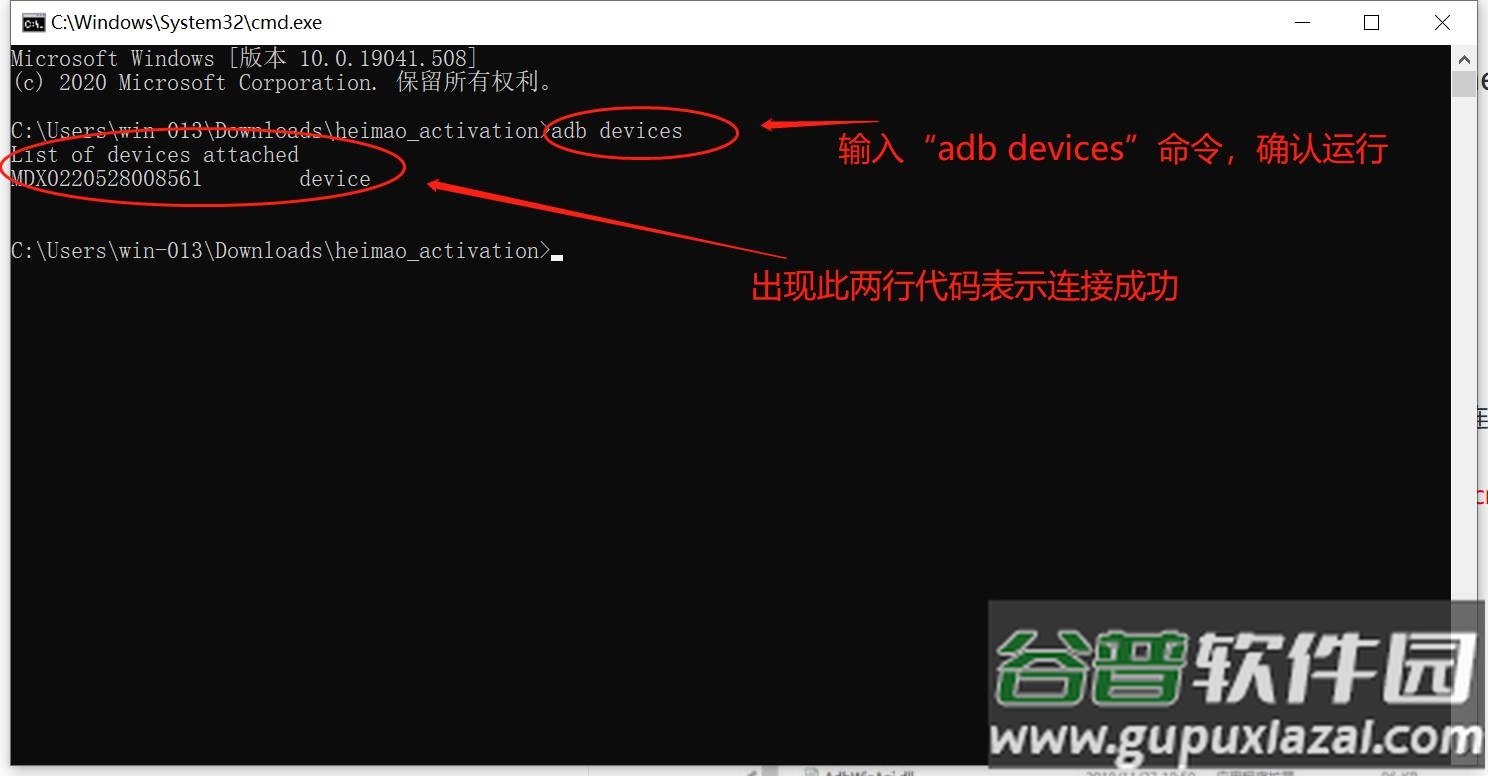Select the device serial MDX0220528008561

107,179
